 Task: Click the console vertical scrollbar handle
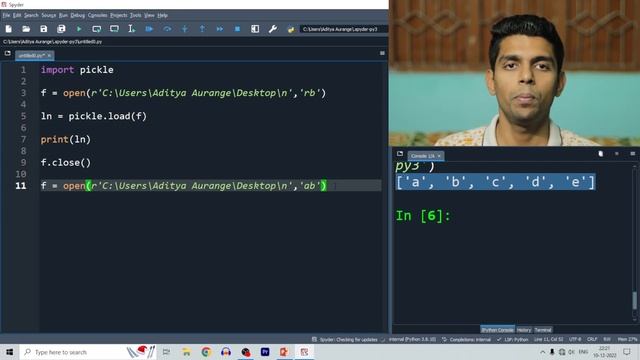coord(634,301)
